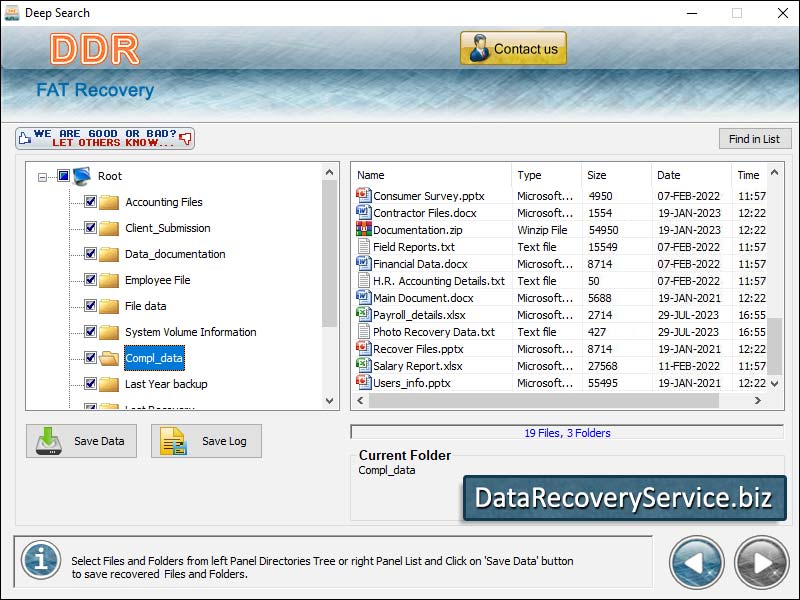Uncheck the Accounting Files checkbox

click(x=88, y=202)
